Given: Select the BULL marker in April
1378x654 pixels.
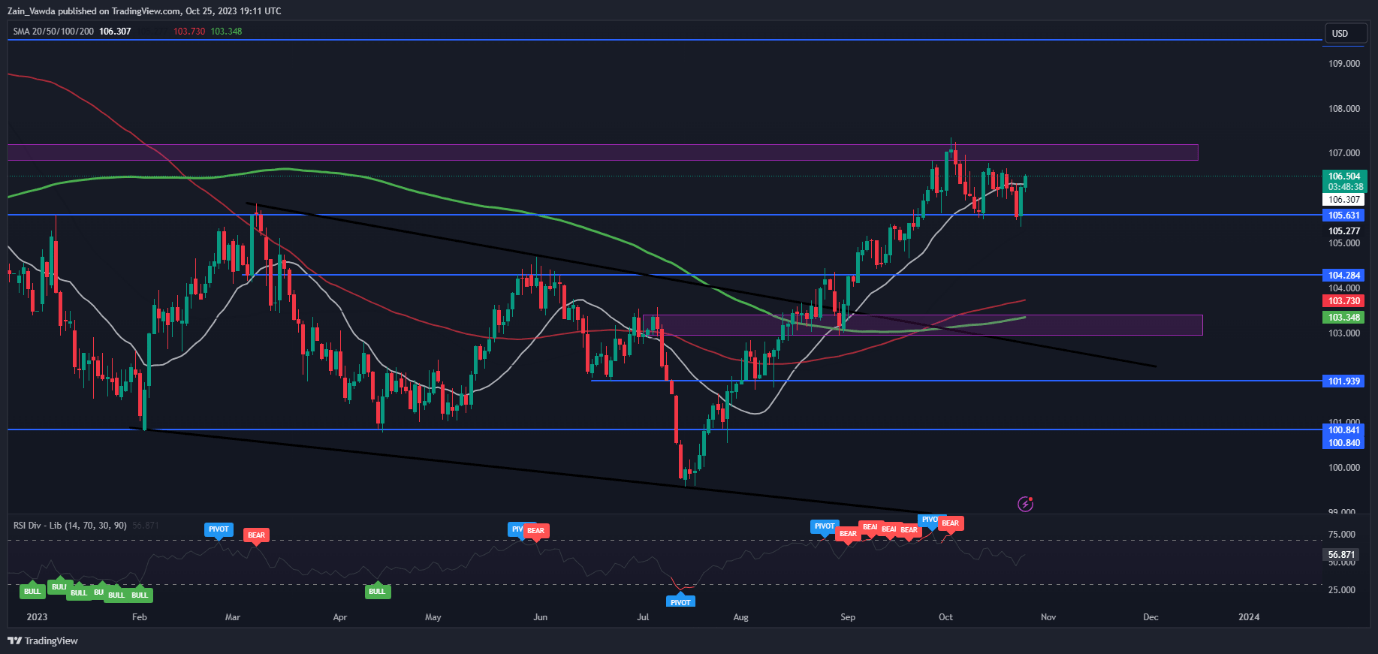Looking at the screenshot, I should point(377,591).
